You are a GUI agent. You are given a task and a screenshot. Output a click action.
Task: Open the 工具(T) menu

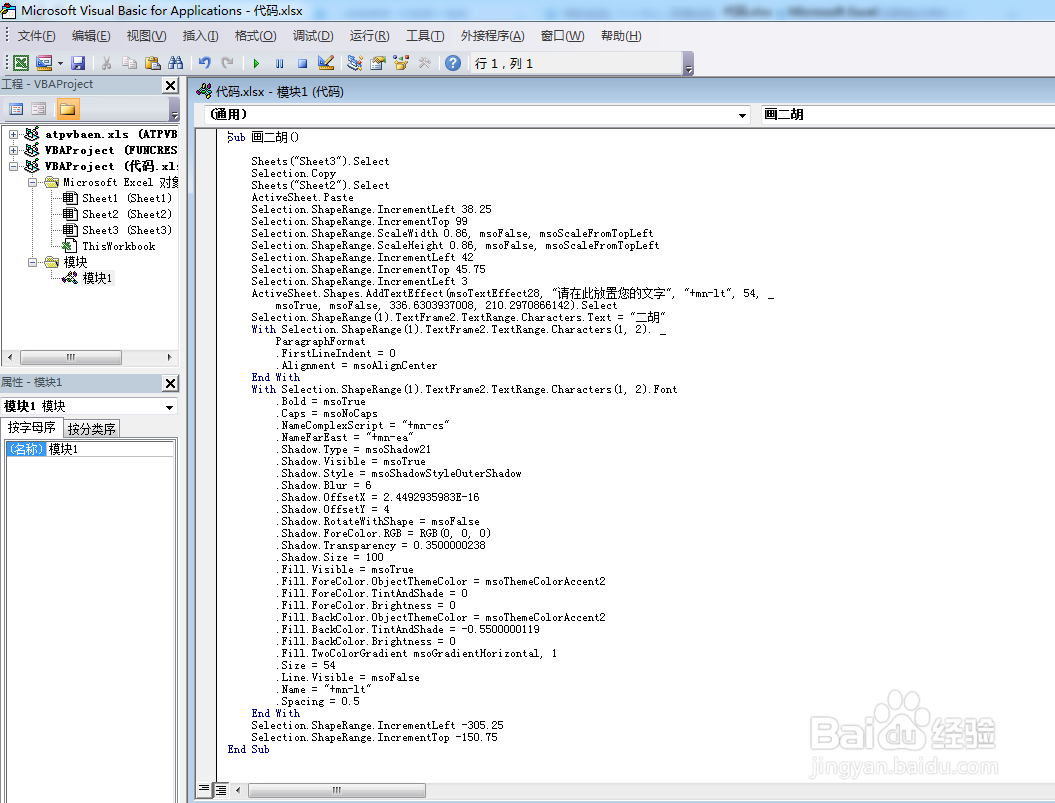tap(425, 36)
